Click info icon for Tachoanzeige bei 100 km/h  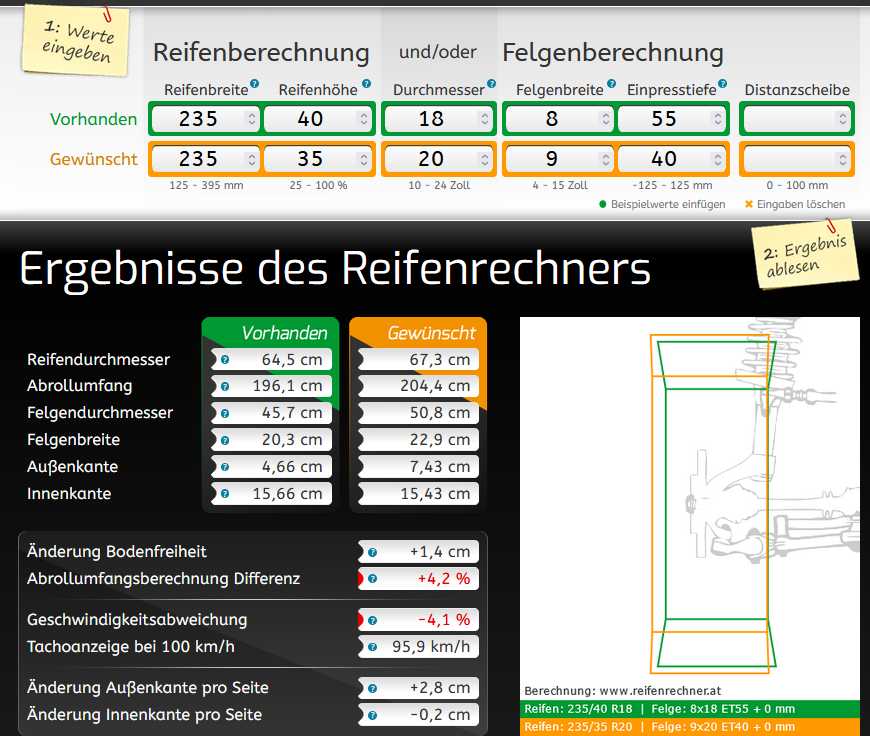(x=372, y=647)
